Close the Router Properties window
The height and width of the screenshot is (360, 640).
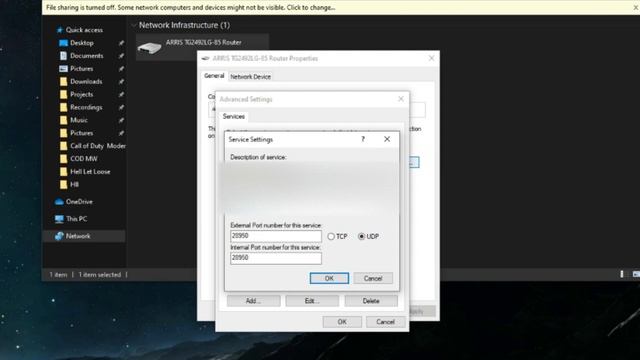click(x=431, y=58)
